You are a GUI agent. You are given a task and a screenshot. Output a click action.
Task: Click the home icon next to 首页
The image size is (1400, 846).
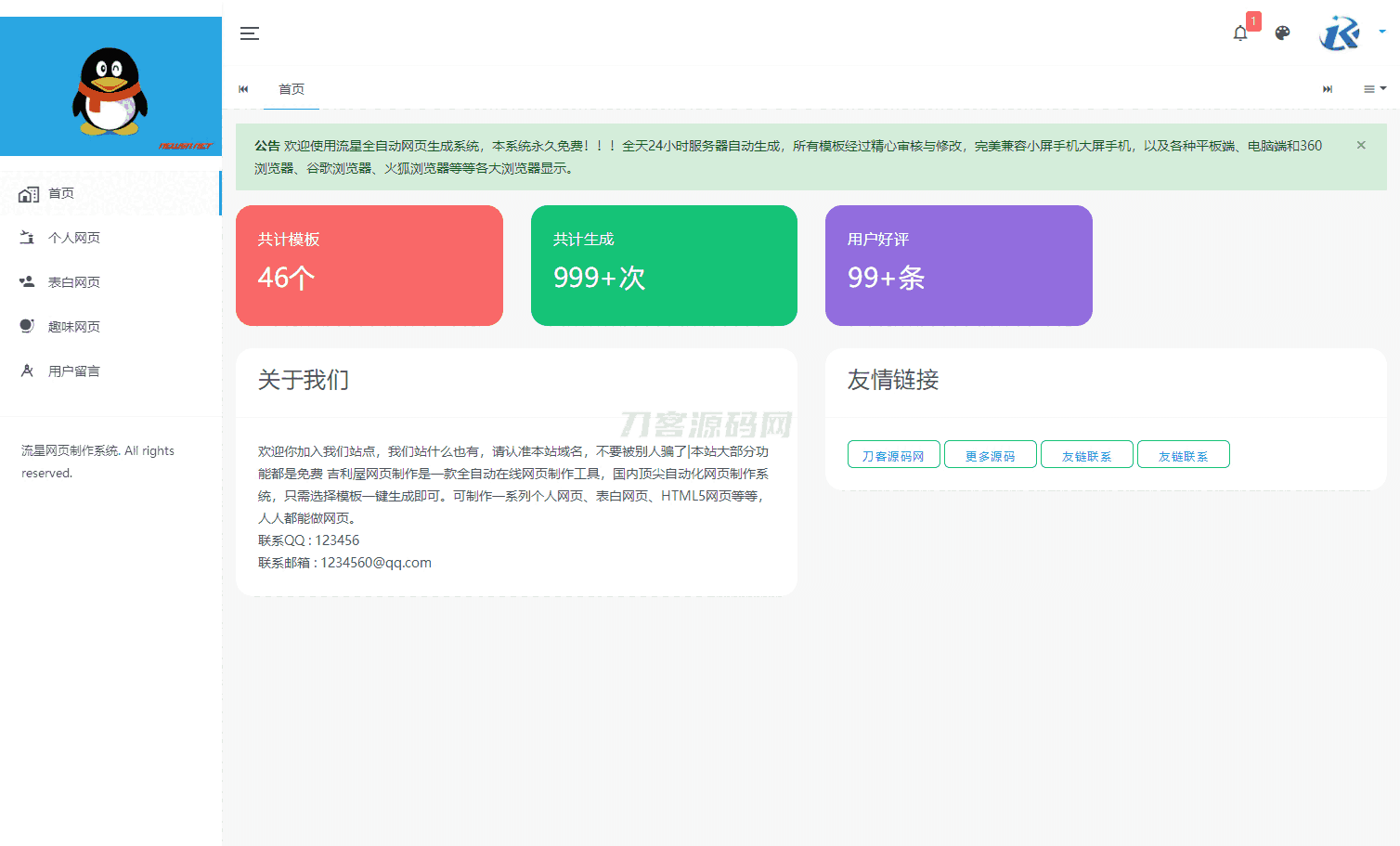click(x=28, y=193)
